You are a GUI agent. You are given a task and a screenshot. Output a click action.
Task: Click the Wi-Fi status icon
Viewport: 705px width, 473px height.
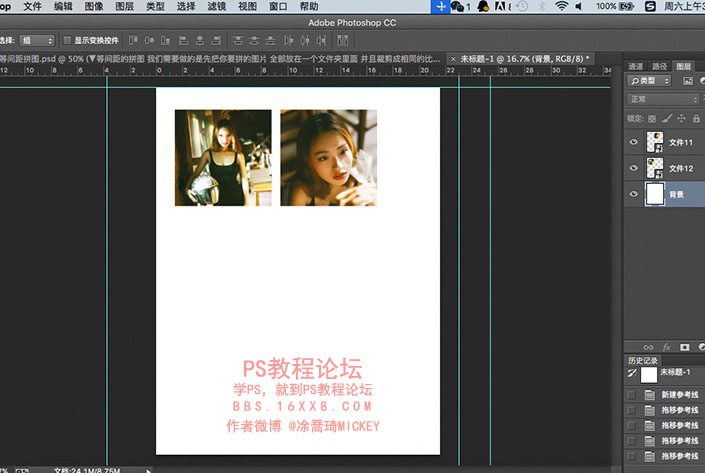[x=561, y=6]
